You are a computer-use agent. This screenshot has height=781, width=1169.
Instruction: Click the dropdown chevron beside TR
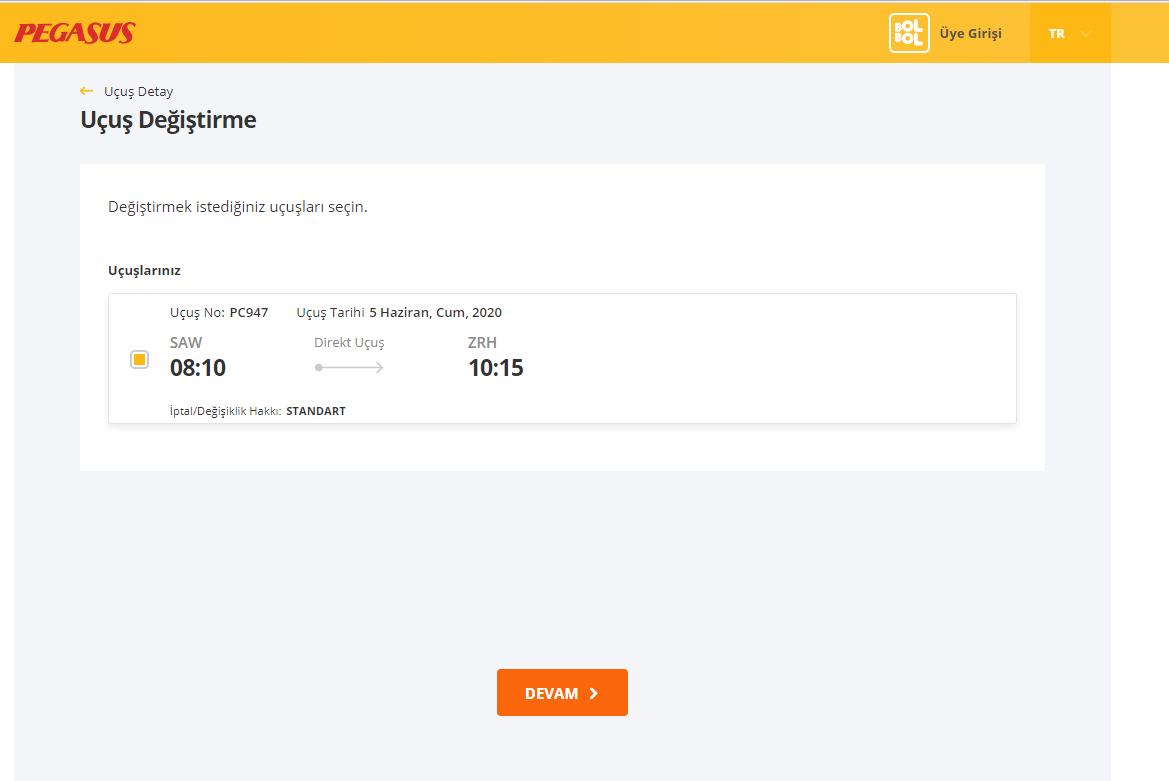[1086, 34]
